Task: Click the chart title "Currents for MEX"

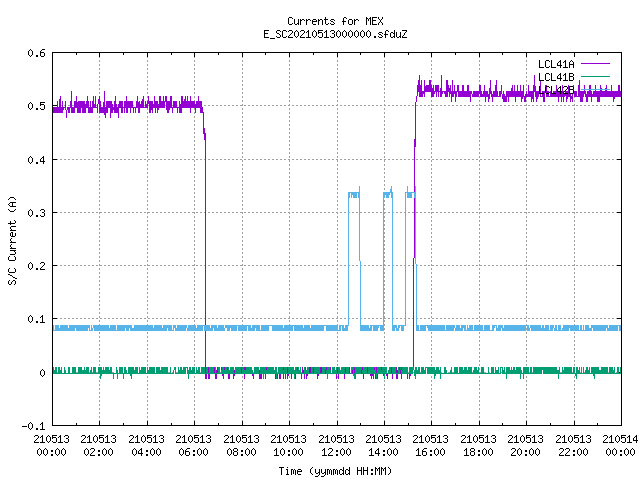Action: tap(335, 21)
